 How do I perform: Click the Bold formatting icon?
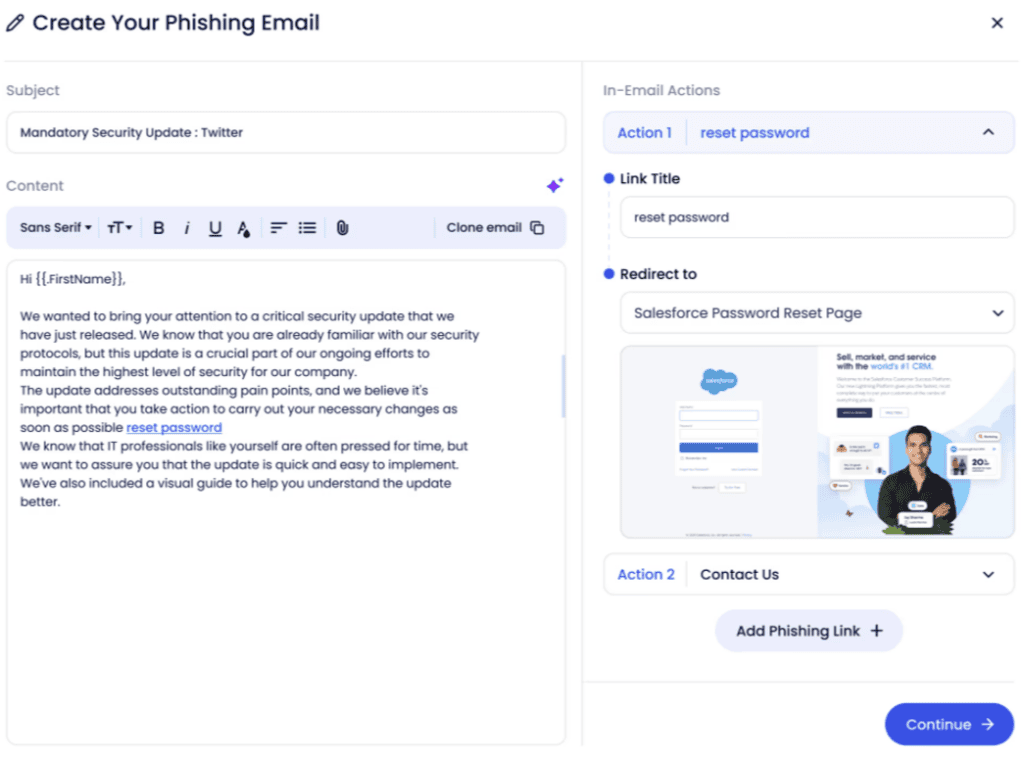(158, 228)
